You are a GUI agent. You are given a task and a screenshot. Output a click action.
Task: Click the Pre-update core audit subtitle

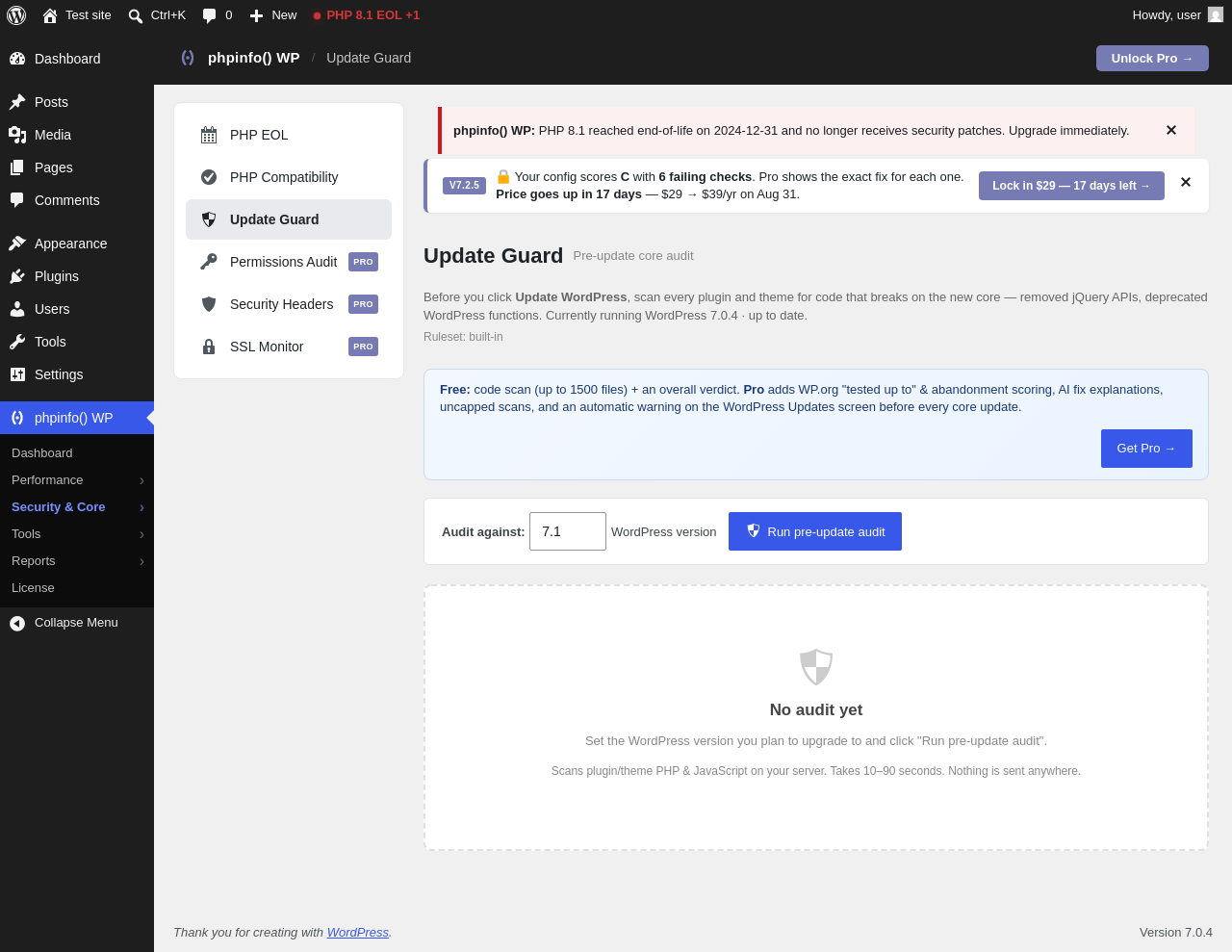click(633, 256)
